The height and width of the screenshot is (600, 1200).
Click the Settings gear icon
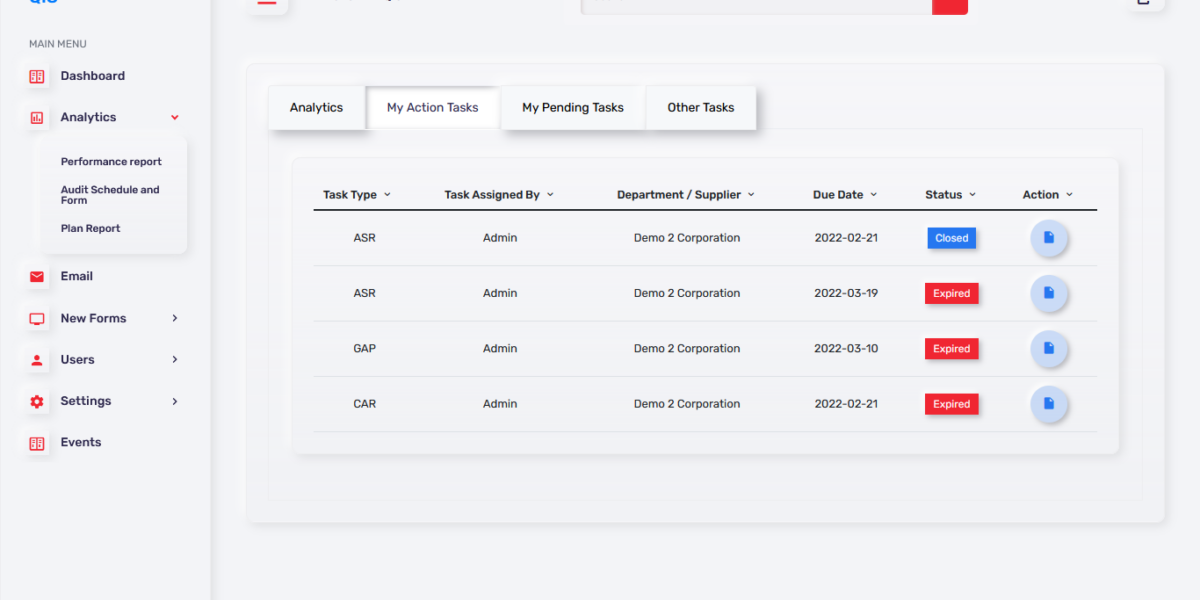coord(37,401)
